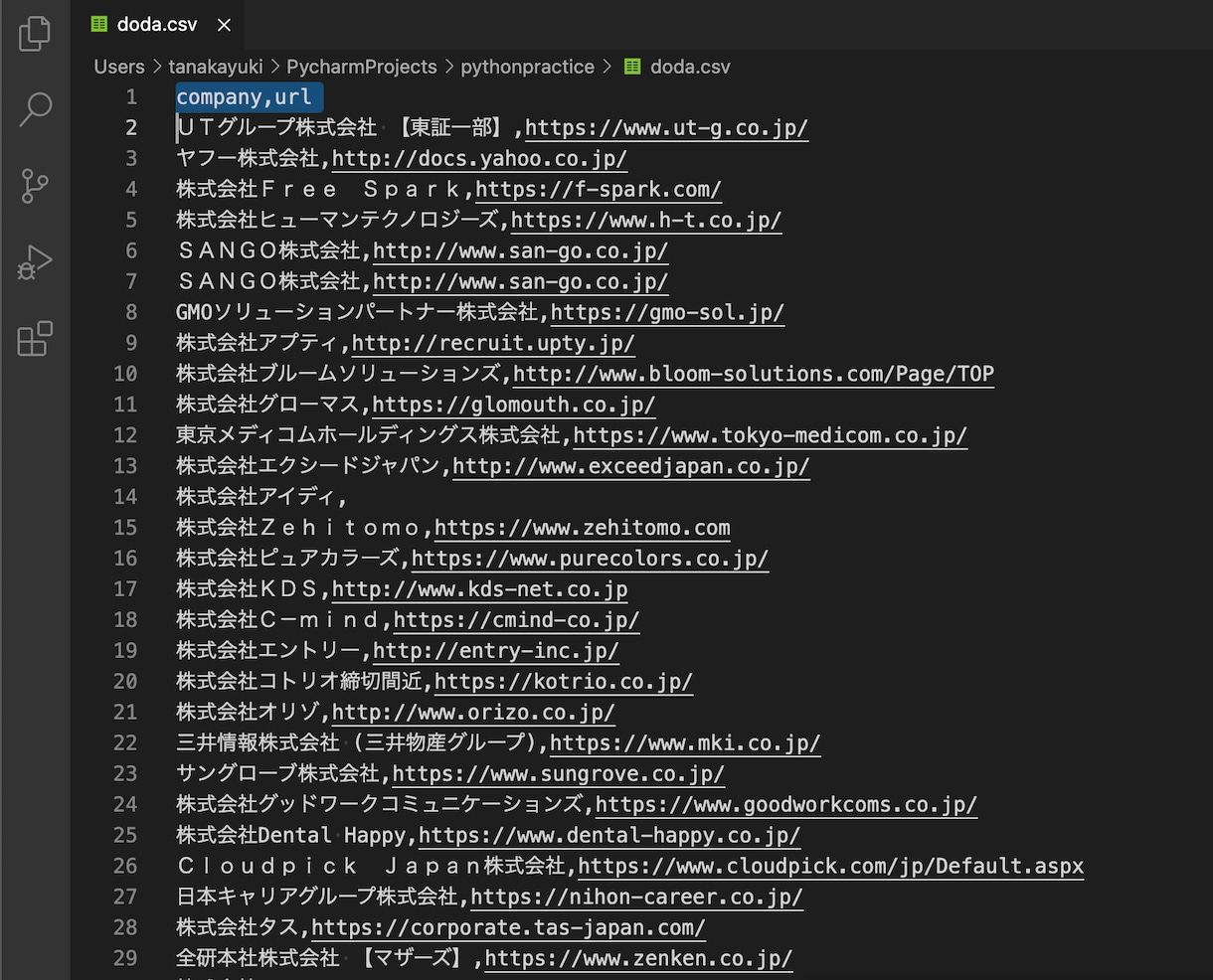Click doda.csv in the breadcrumb path
This screenshot has width=1213, height=980.
pyautogui.click(x=690, y=67)
